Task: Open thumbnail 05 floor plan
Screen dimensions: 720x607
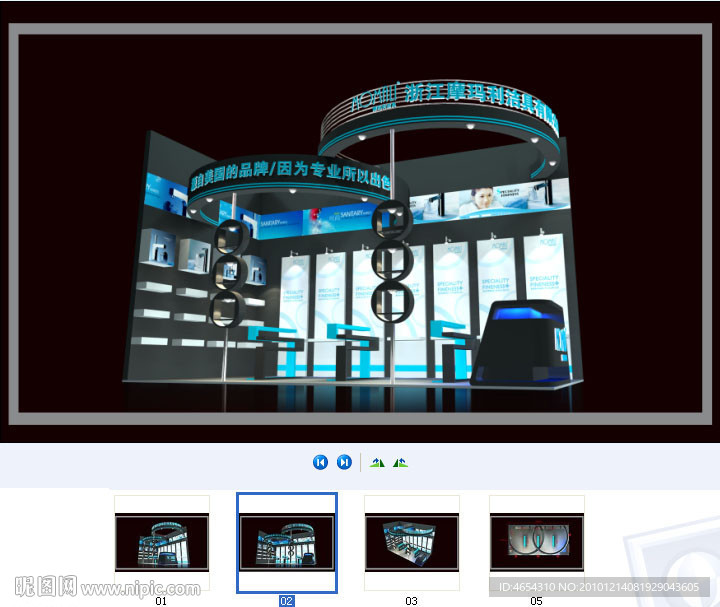Action: click(x=537, y=542)
